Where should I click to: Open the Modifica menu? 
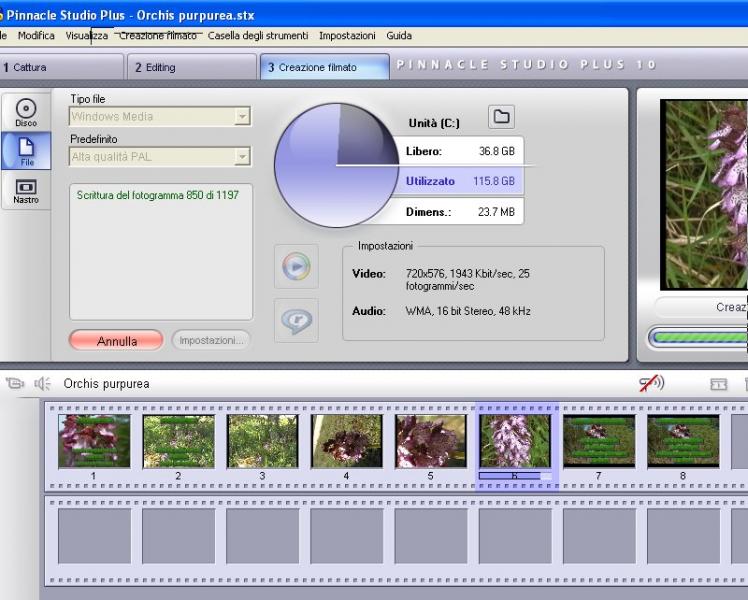pos(36,35)
